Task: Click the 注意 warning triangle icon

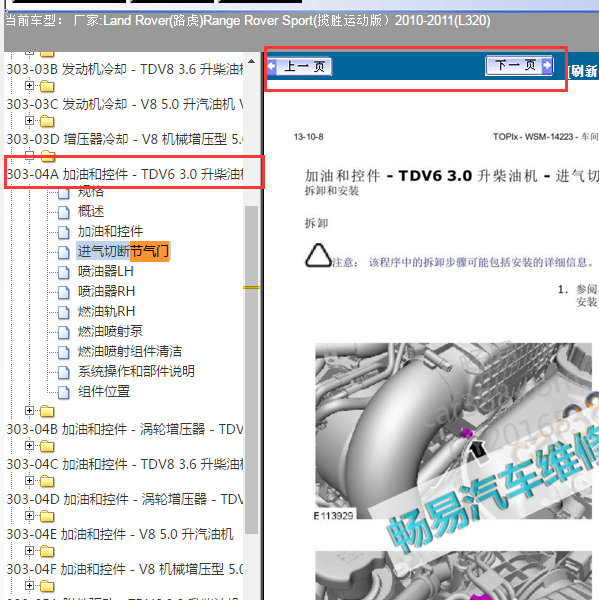Action: tap(318, 255)
